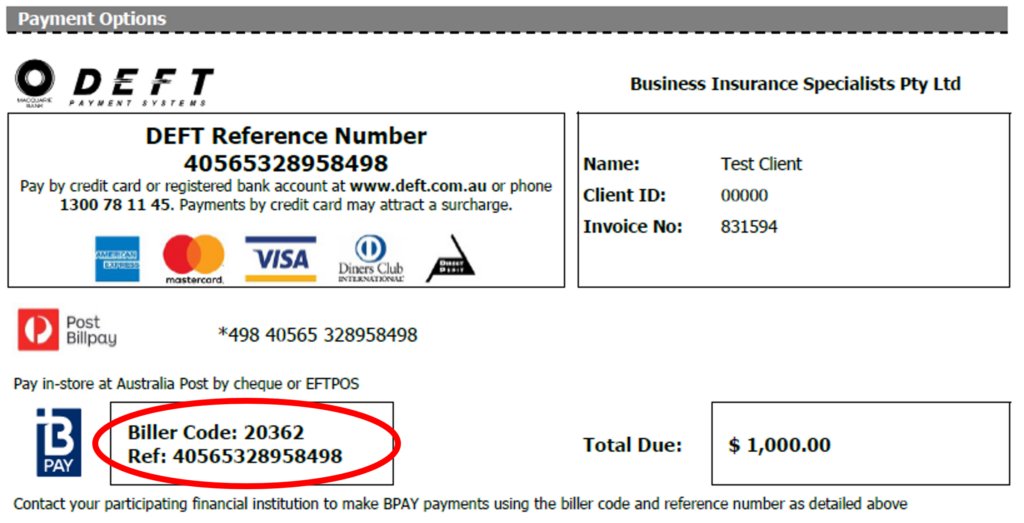
Task: Click the BPAY Ref number line
Action: 235,457
